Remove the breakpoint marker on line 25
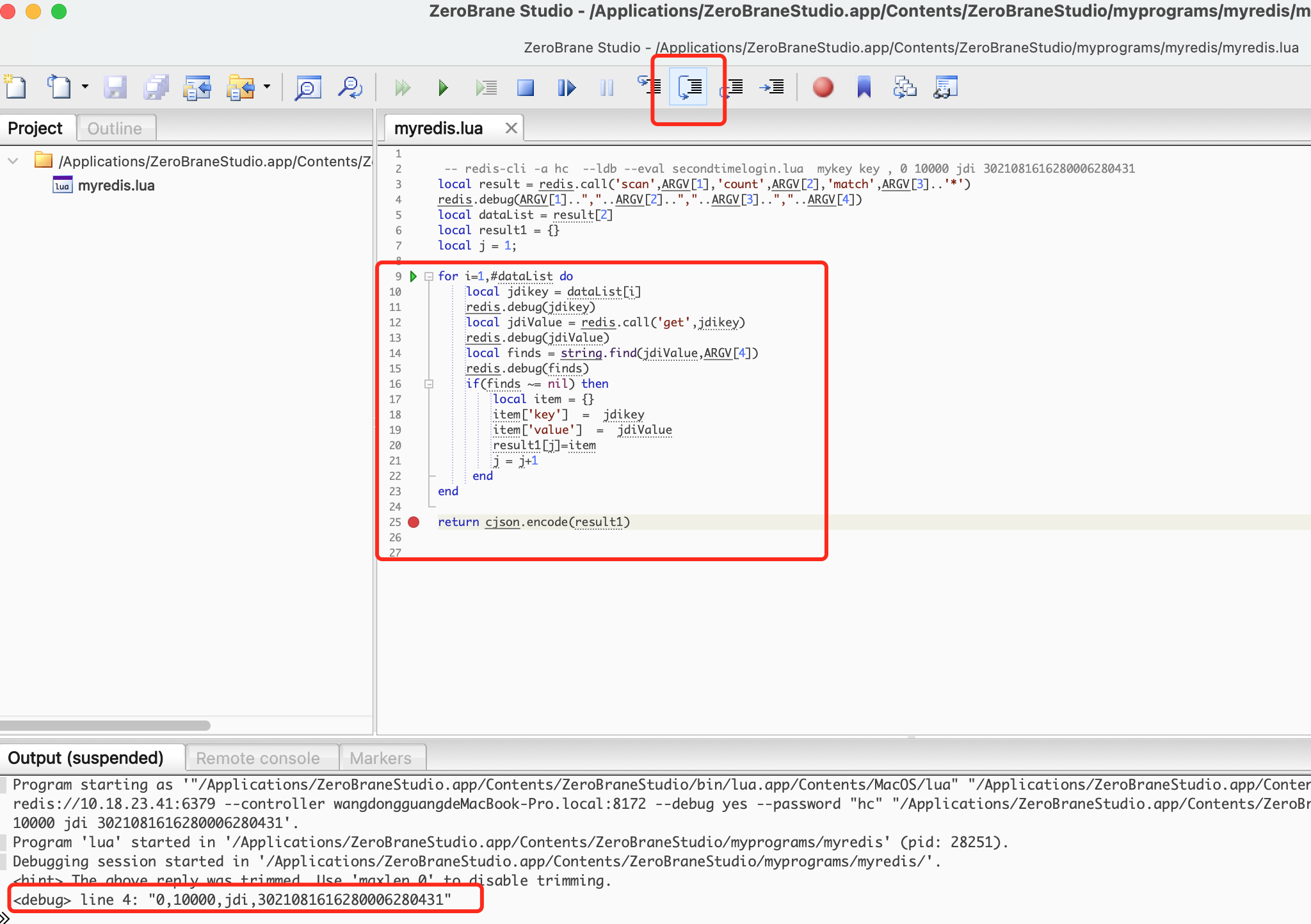 414,522
